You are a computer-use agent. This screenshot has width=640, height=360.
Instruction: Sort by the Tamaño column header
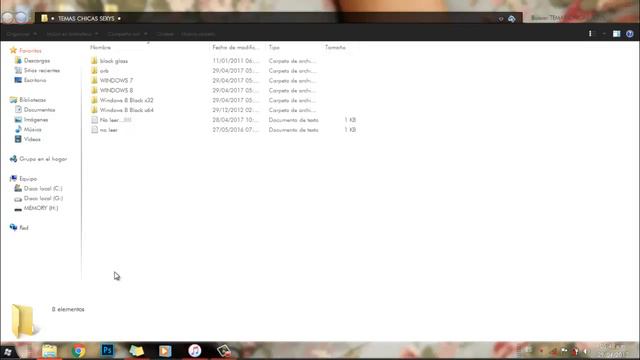click(335, 47)
